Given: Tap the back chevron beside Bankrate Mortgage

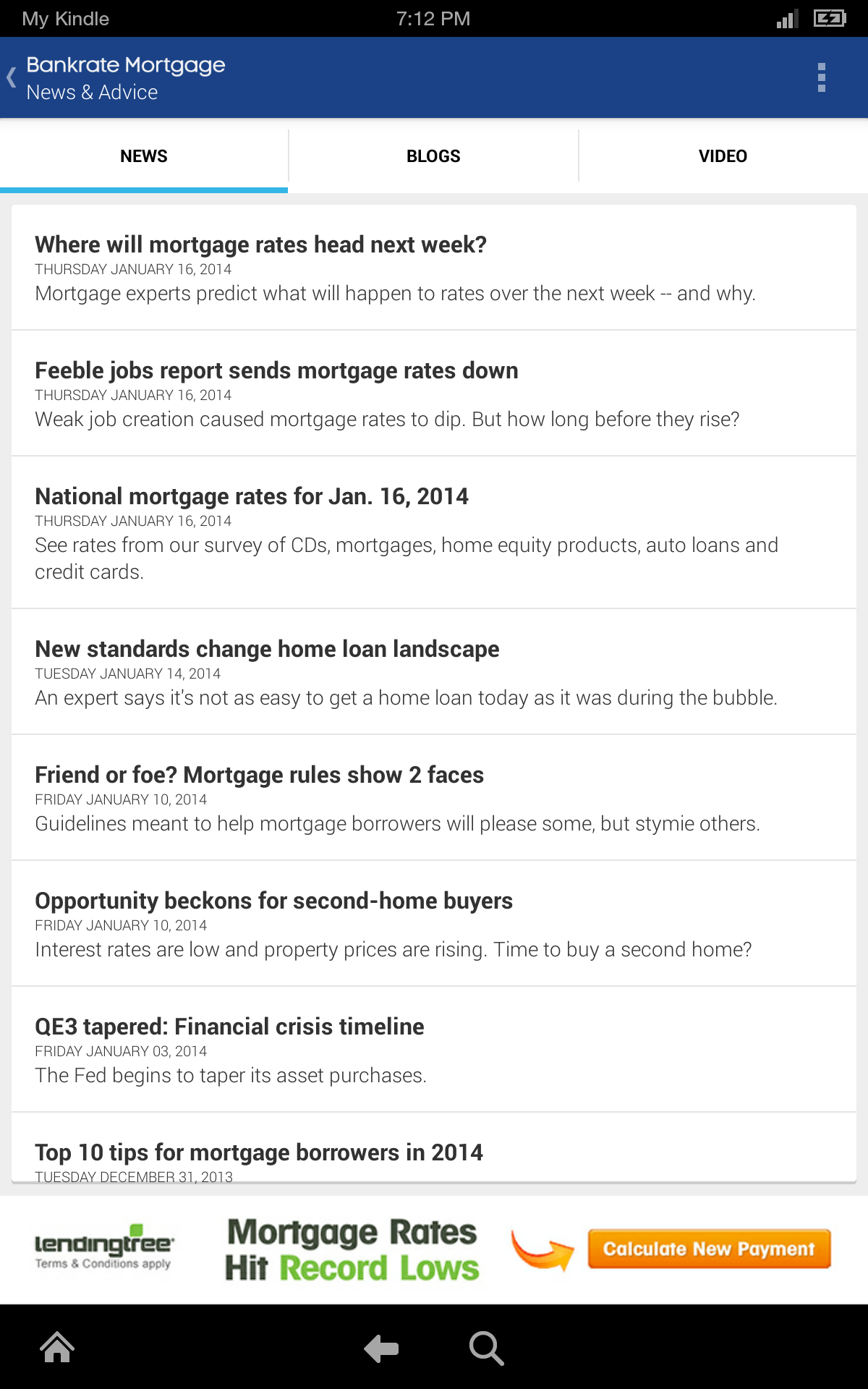Looking at the screenshot, I should click(12, 77).
